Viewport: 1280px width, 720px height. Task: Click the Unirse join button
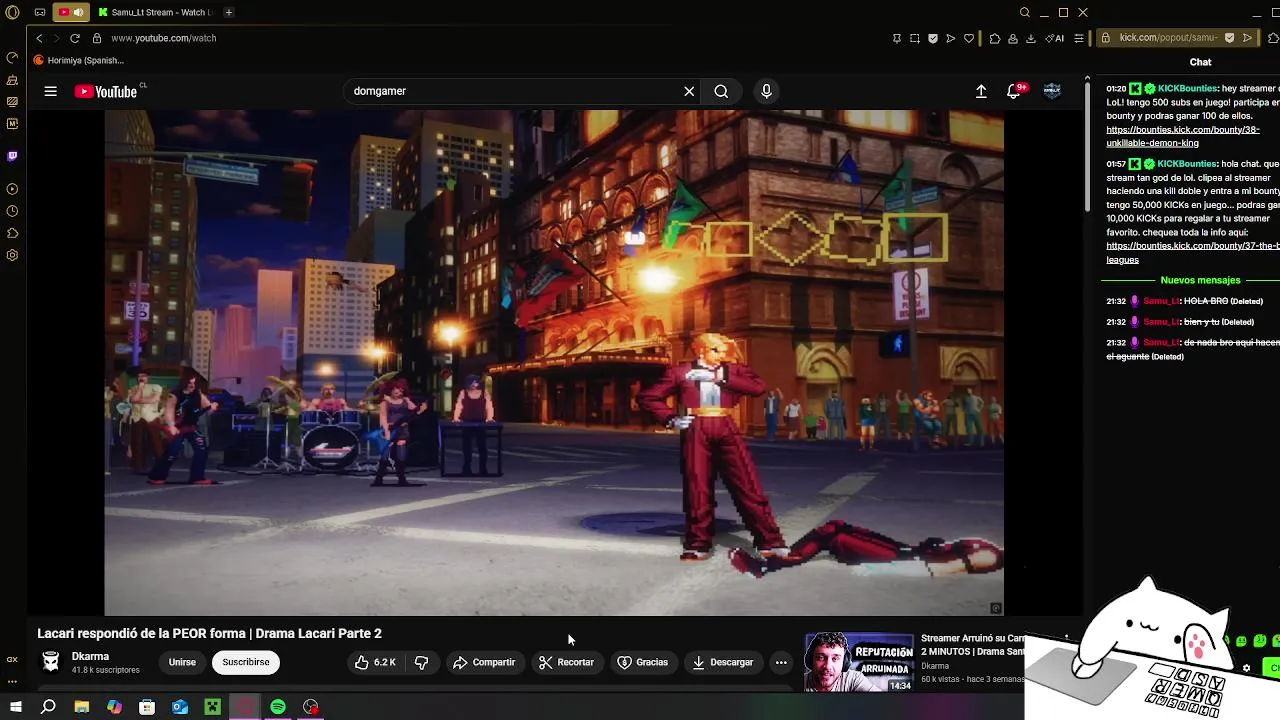(182, 662)
